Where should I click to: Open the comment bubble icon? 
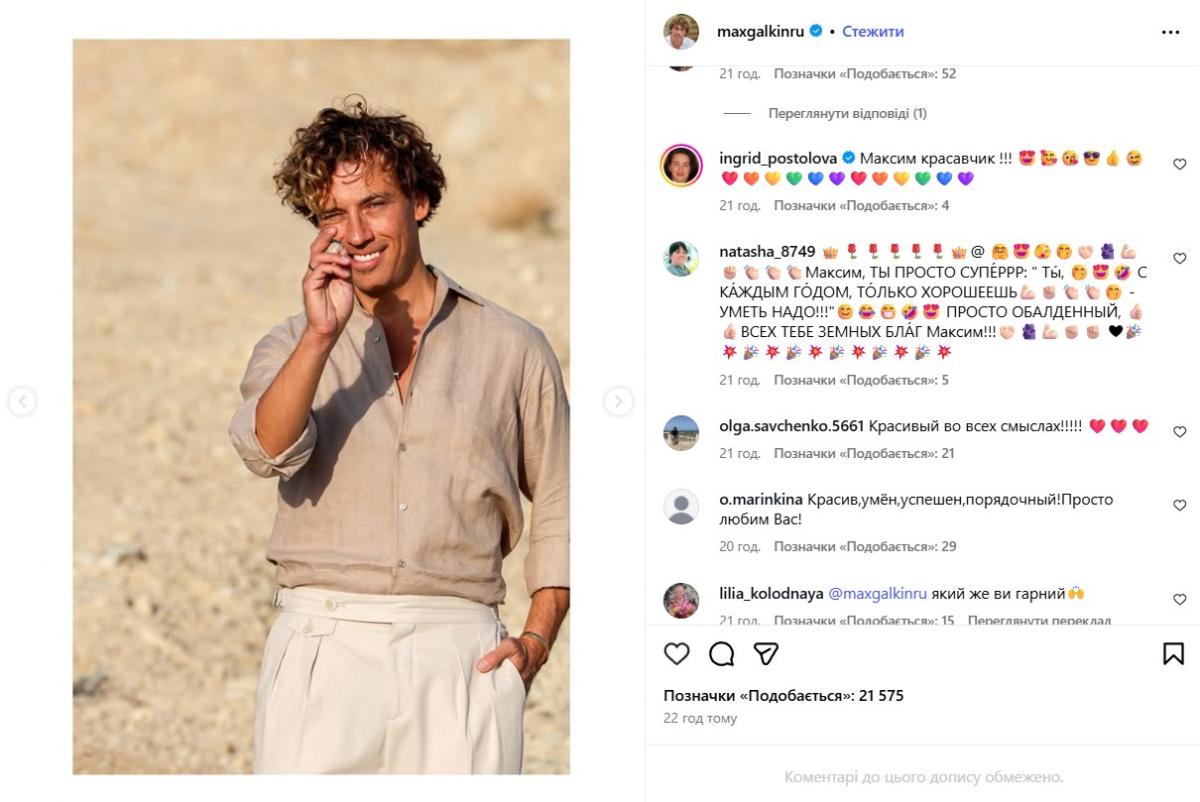pos(721,654)
